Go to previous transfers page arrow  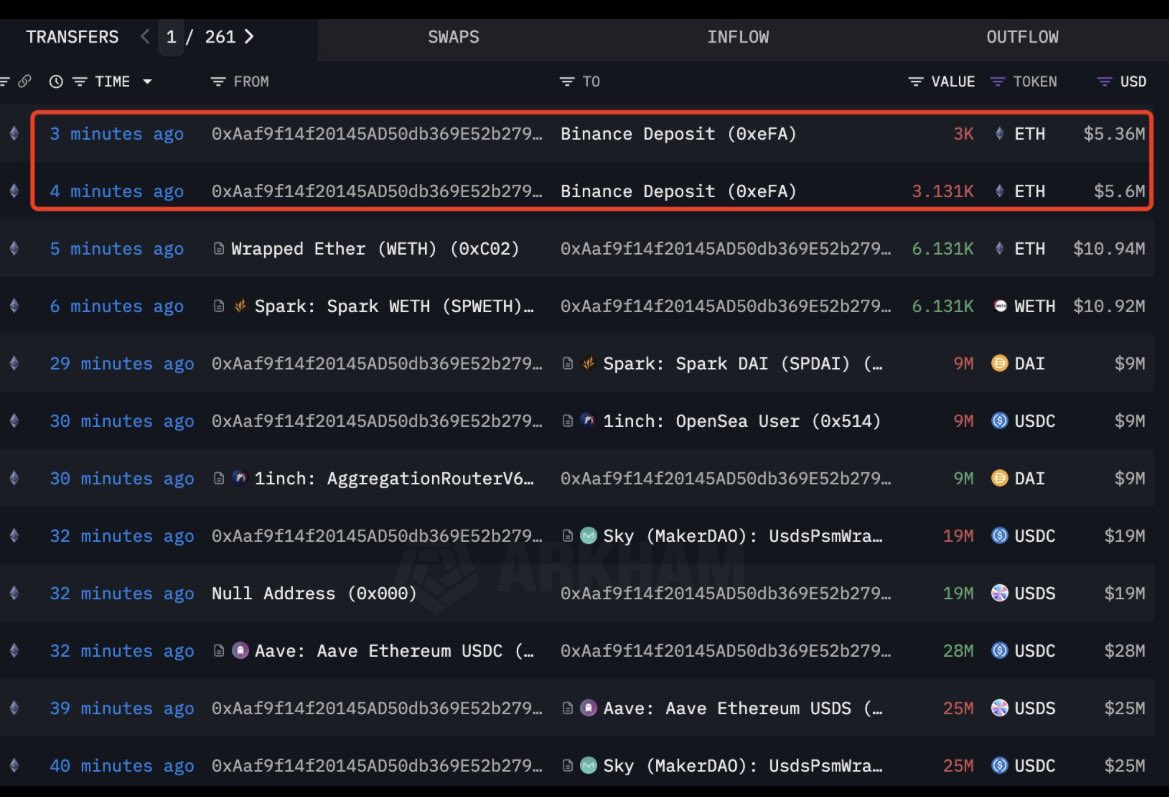coord(145,37)
